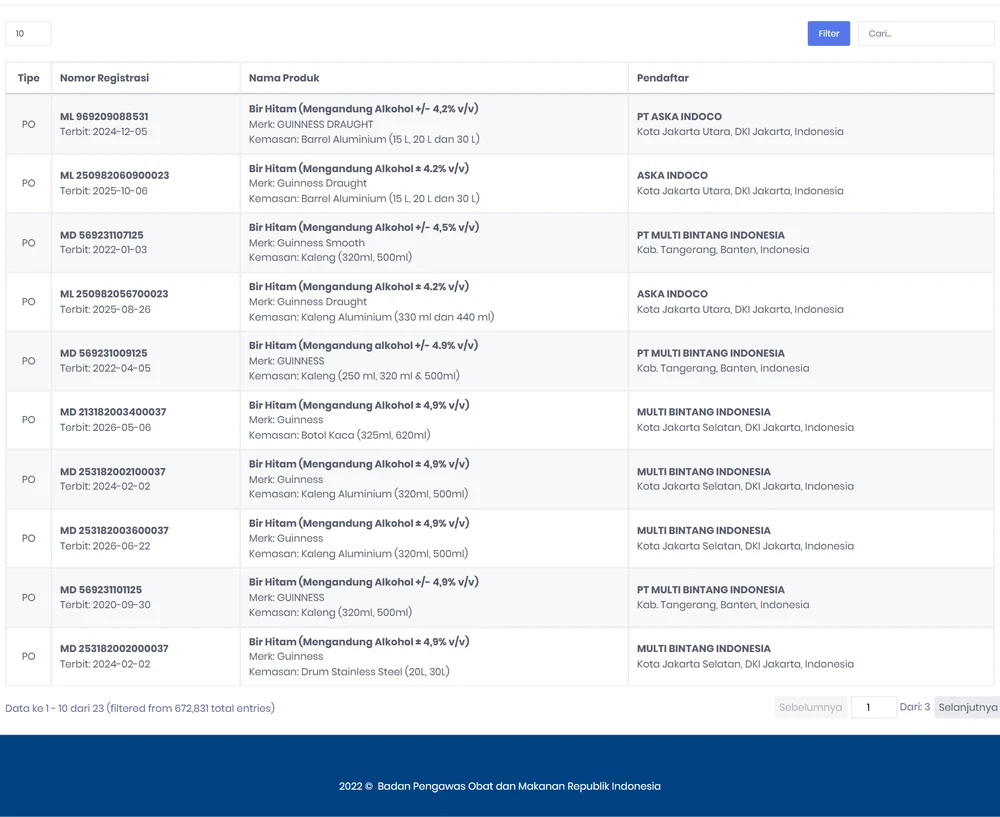Select registration ML 969209088531
The width and height of the screenshot is (1000, 817).
[x=104, y=117]
